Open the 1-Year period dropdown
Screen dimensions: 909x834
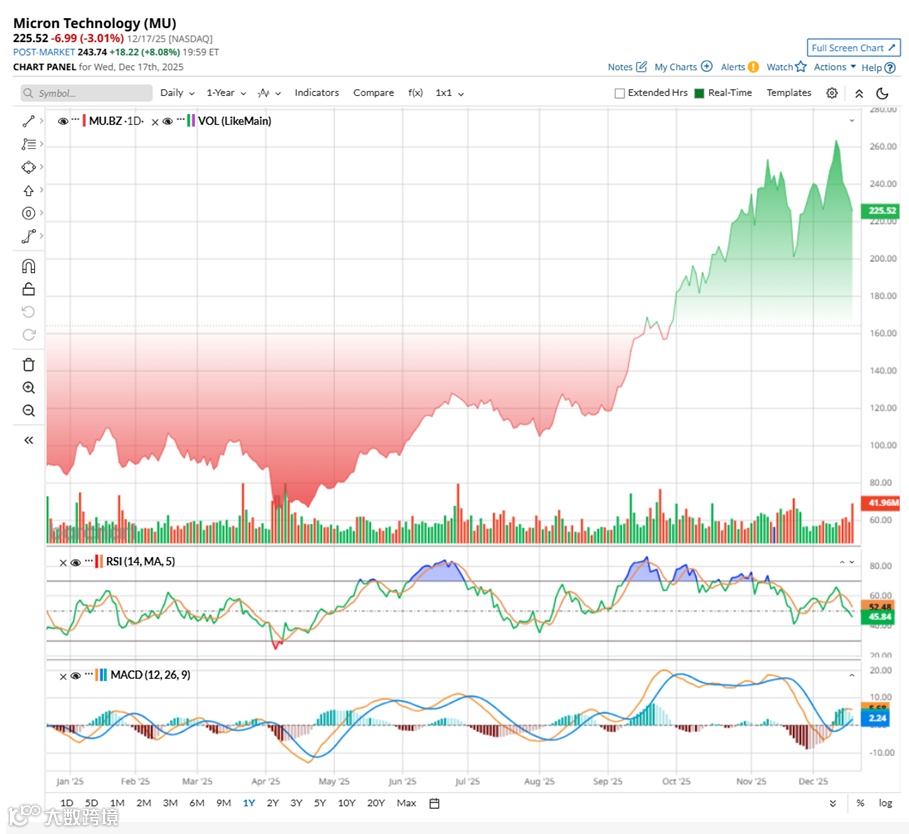click(226, 93)
